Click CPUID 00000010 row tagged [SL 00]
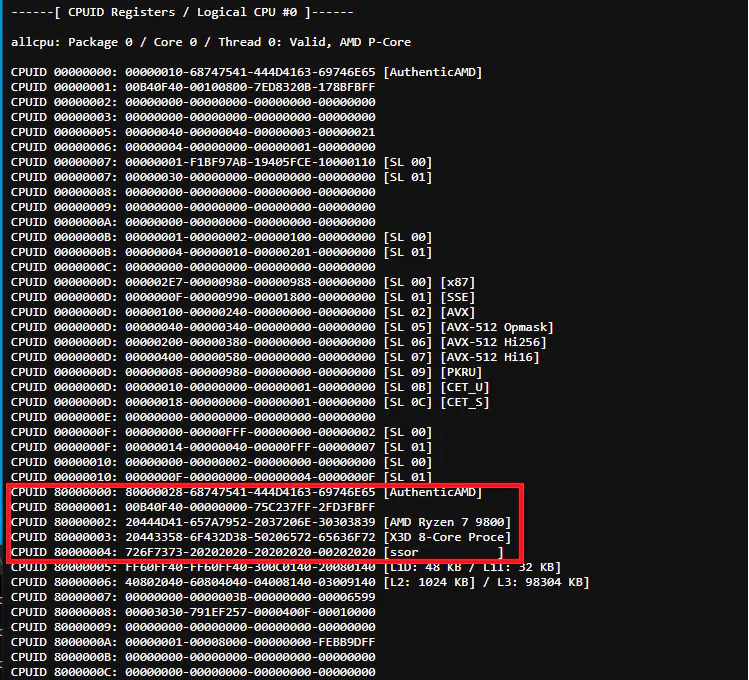The image size is (749, 680). [x=222, y=462]
